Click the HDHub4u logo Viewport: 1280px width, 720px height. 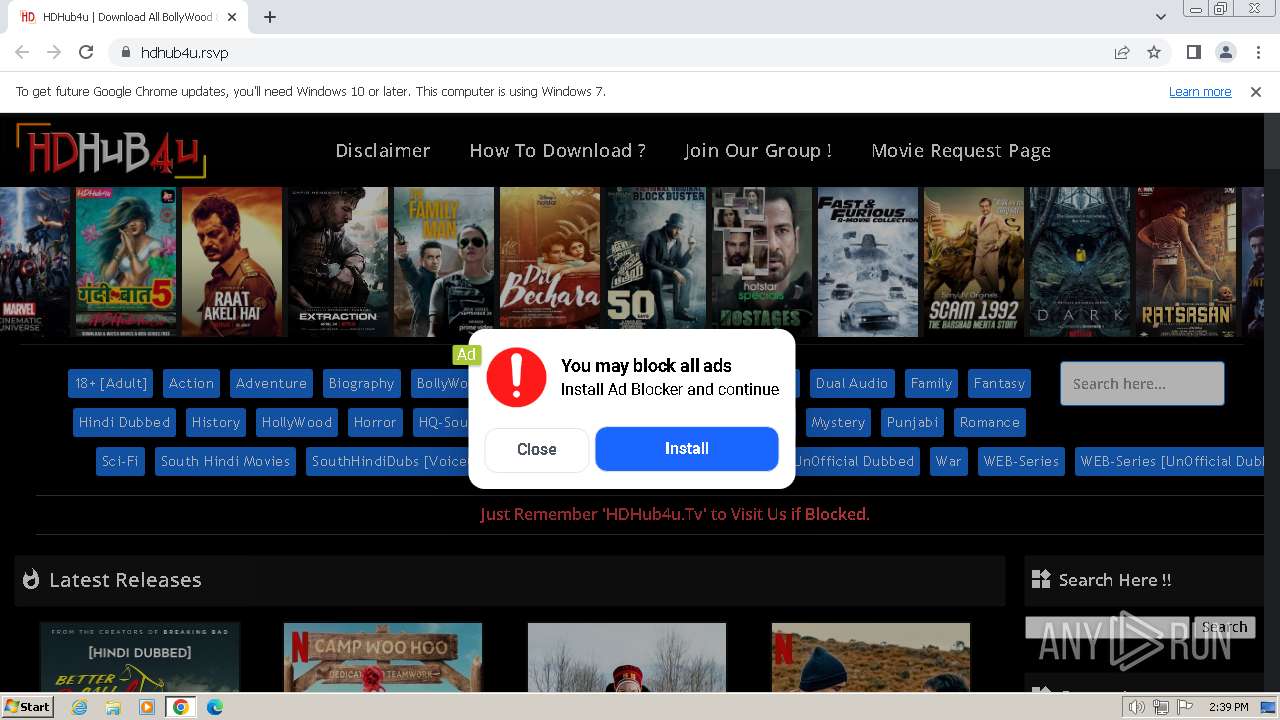(110, 152)
